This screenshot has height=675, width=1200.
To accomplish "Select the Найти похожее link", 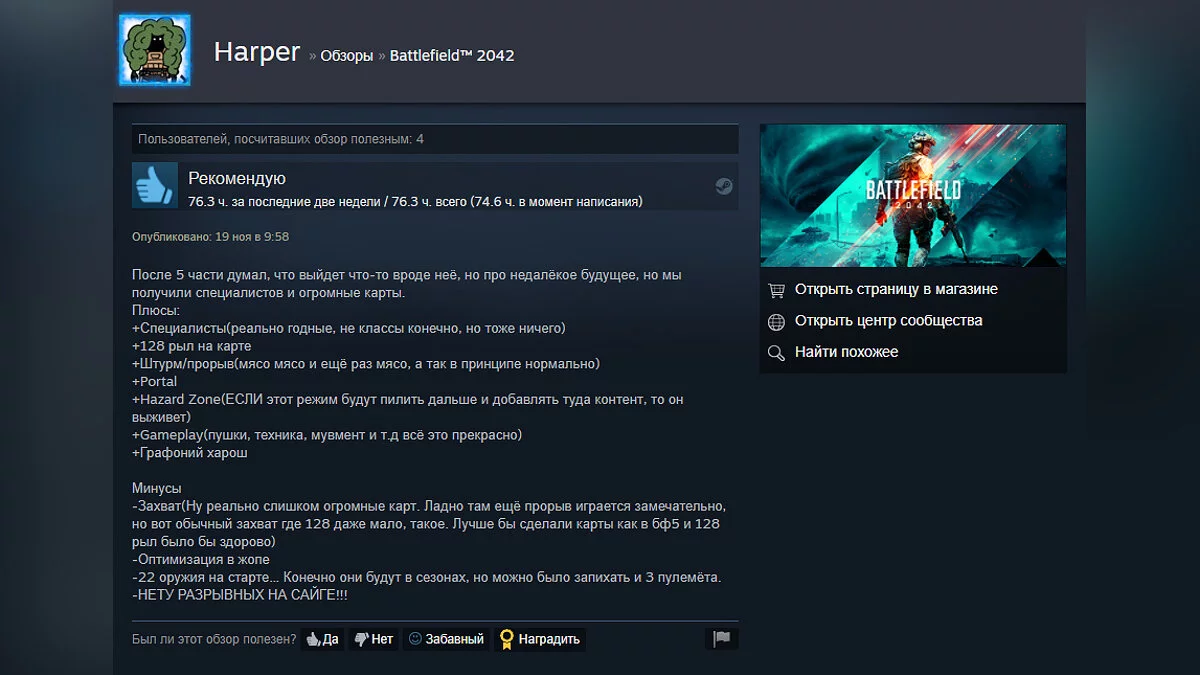I will (846, 352).
